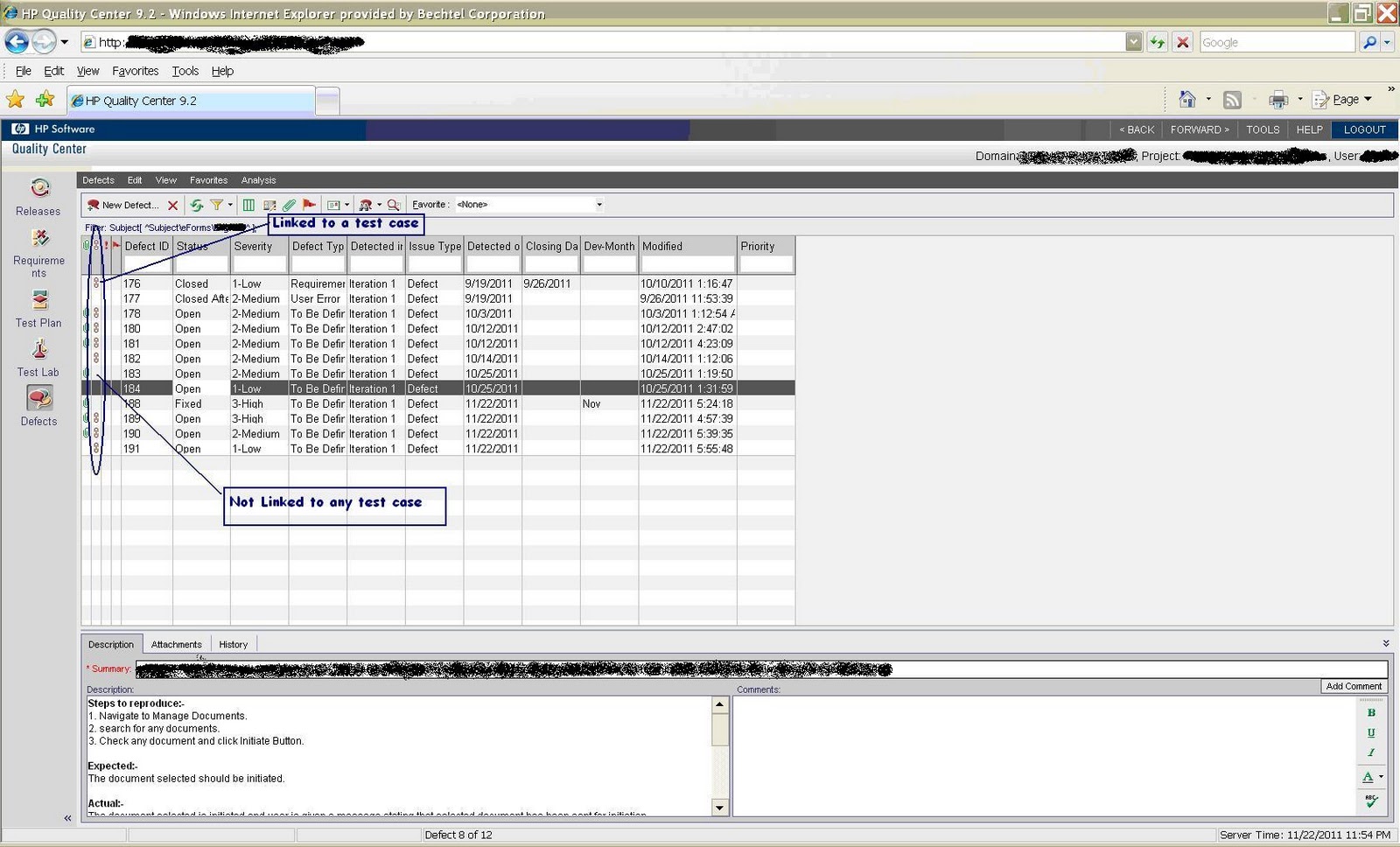Open the Defects menu

pos(98,180)
